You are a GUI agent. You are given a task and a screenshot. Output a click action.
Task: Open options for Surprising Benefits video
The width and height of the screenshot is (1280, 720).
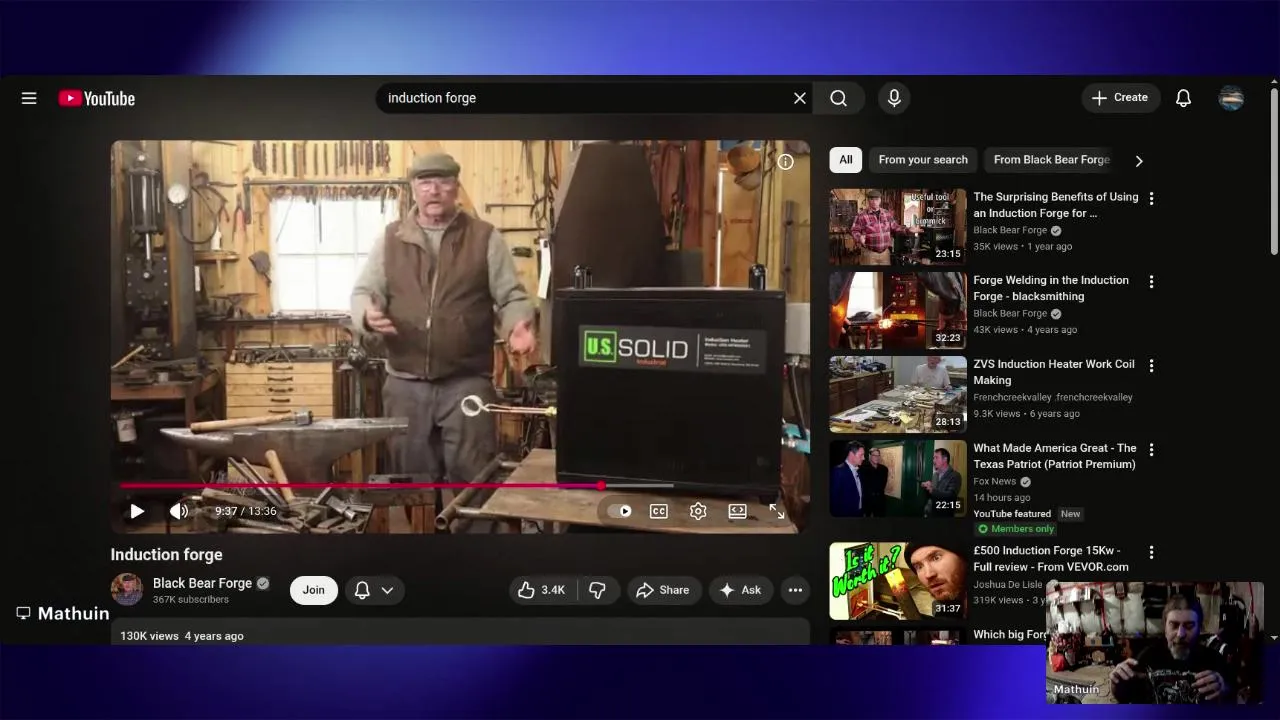click(1151, 198)
